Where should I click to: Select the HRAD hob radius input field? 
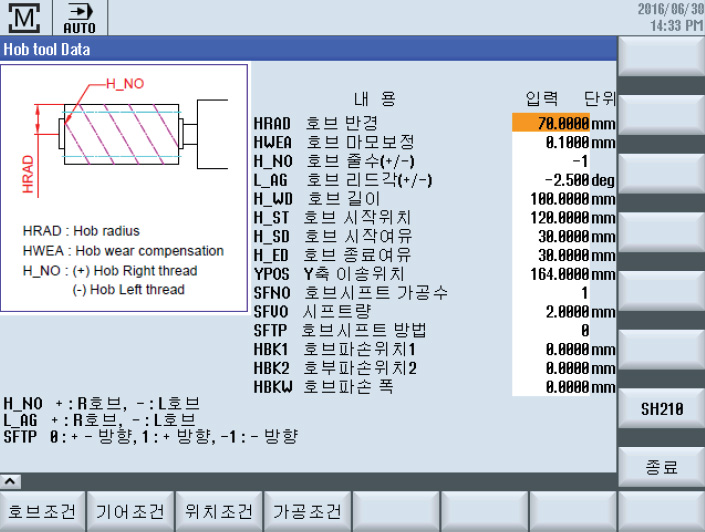pos(551,123)
